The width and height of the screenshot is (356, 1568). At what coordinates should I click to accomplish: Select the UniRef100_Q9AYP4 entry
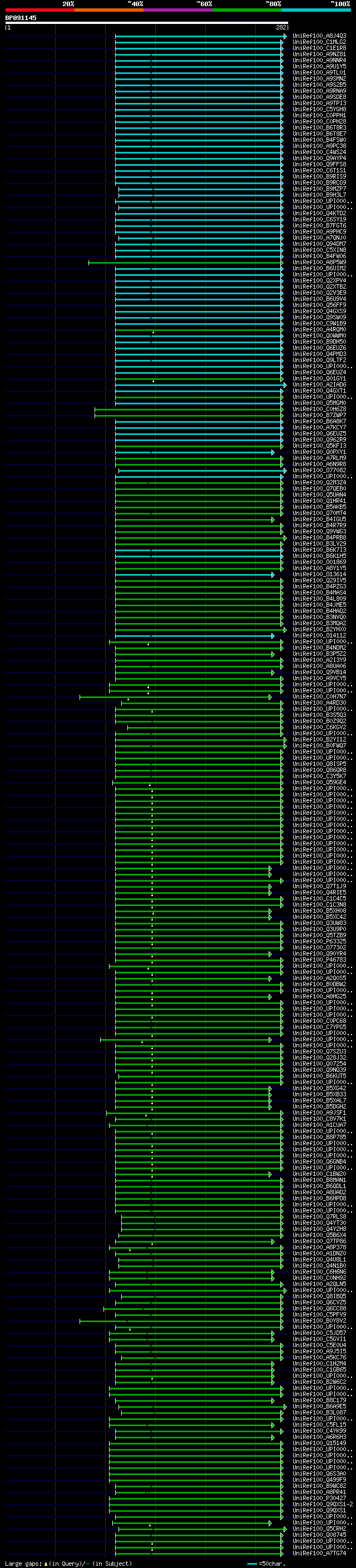click(319, 159)
